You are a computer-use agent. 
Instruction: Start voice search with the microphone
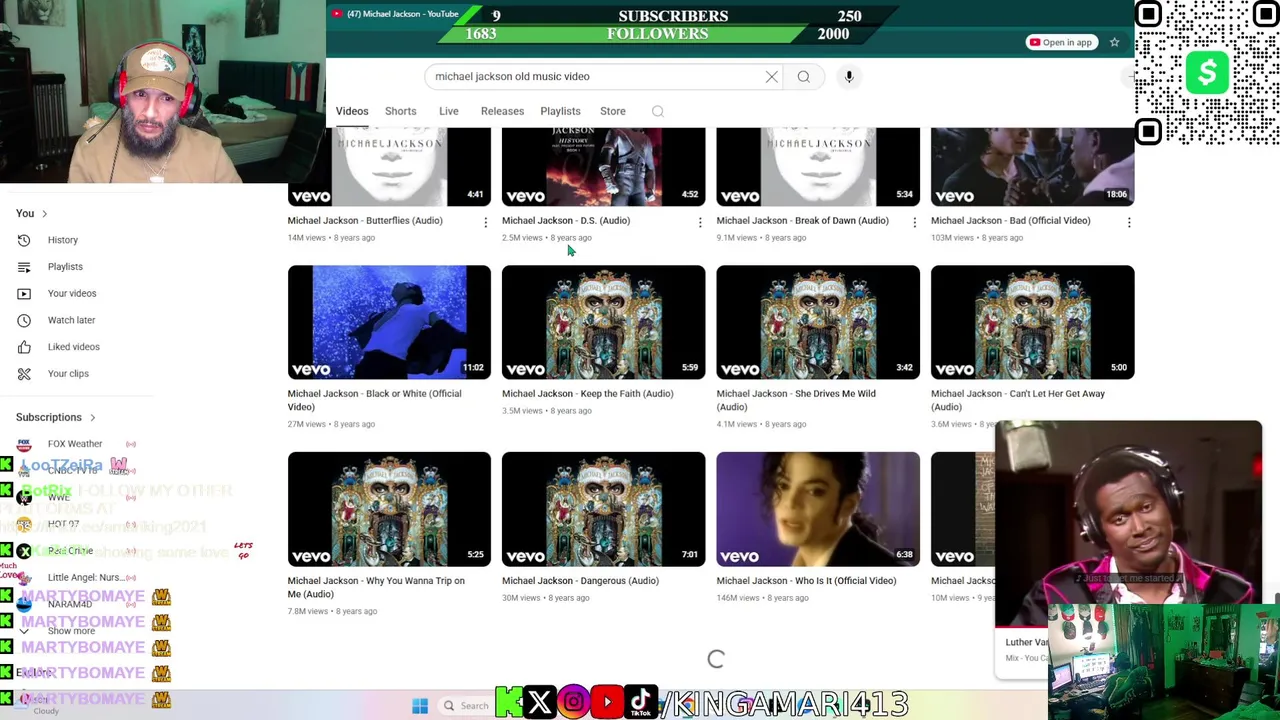(849, 76)
